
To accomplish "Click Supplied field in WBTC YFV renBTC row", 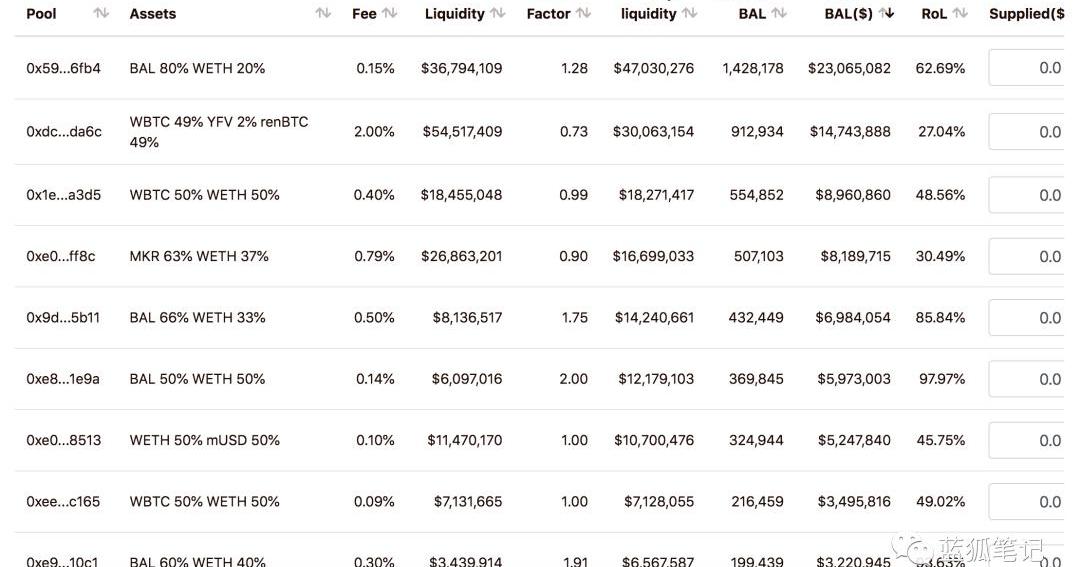I will click(1026, 132).
